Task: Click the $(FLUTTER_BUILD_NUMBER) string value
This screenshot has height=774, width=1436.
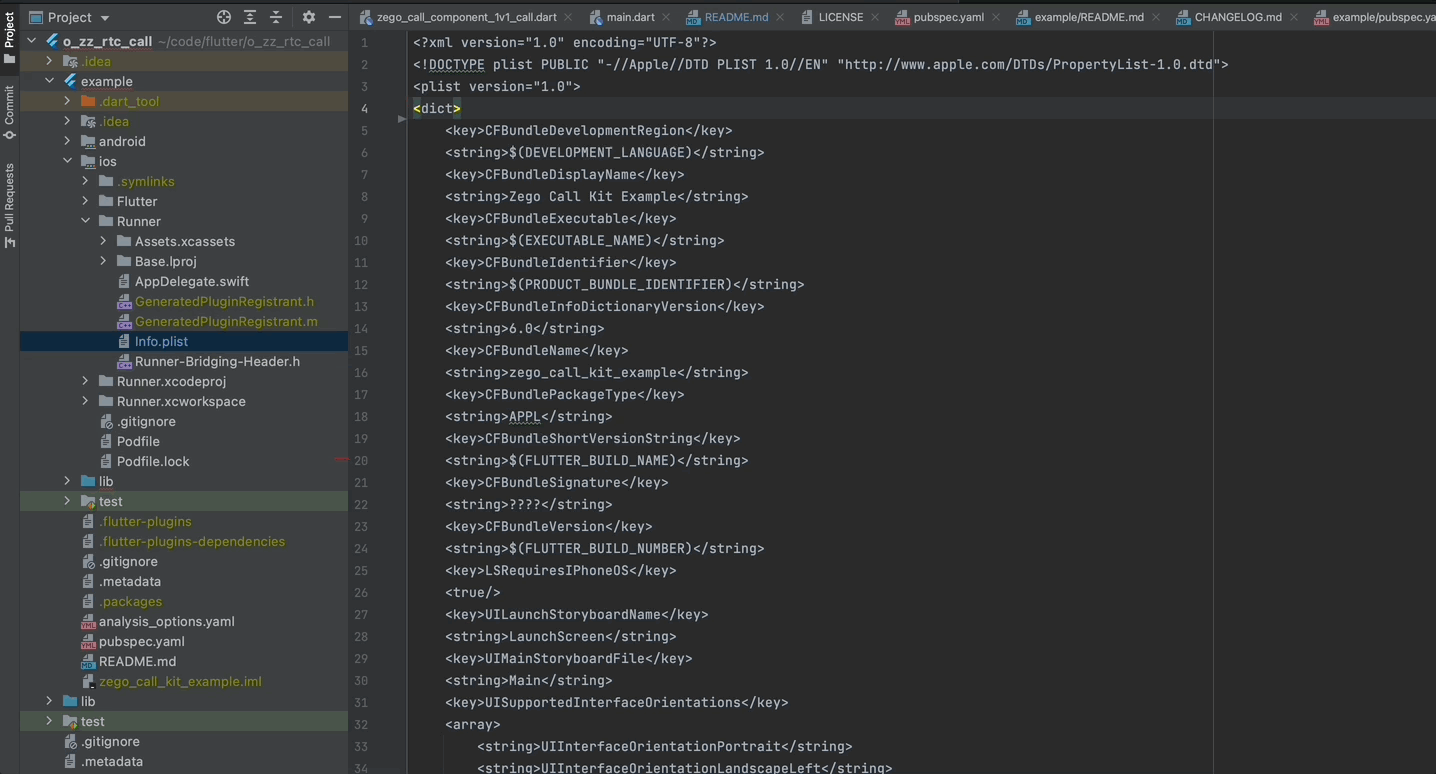Action: click(x=601, y=548)
